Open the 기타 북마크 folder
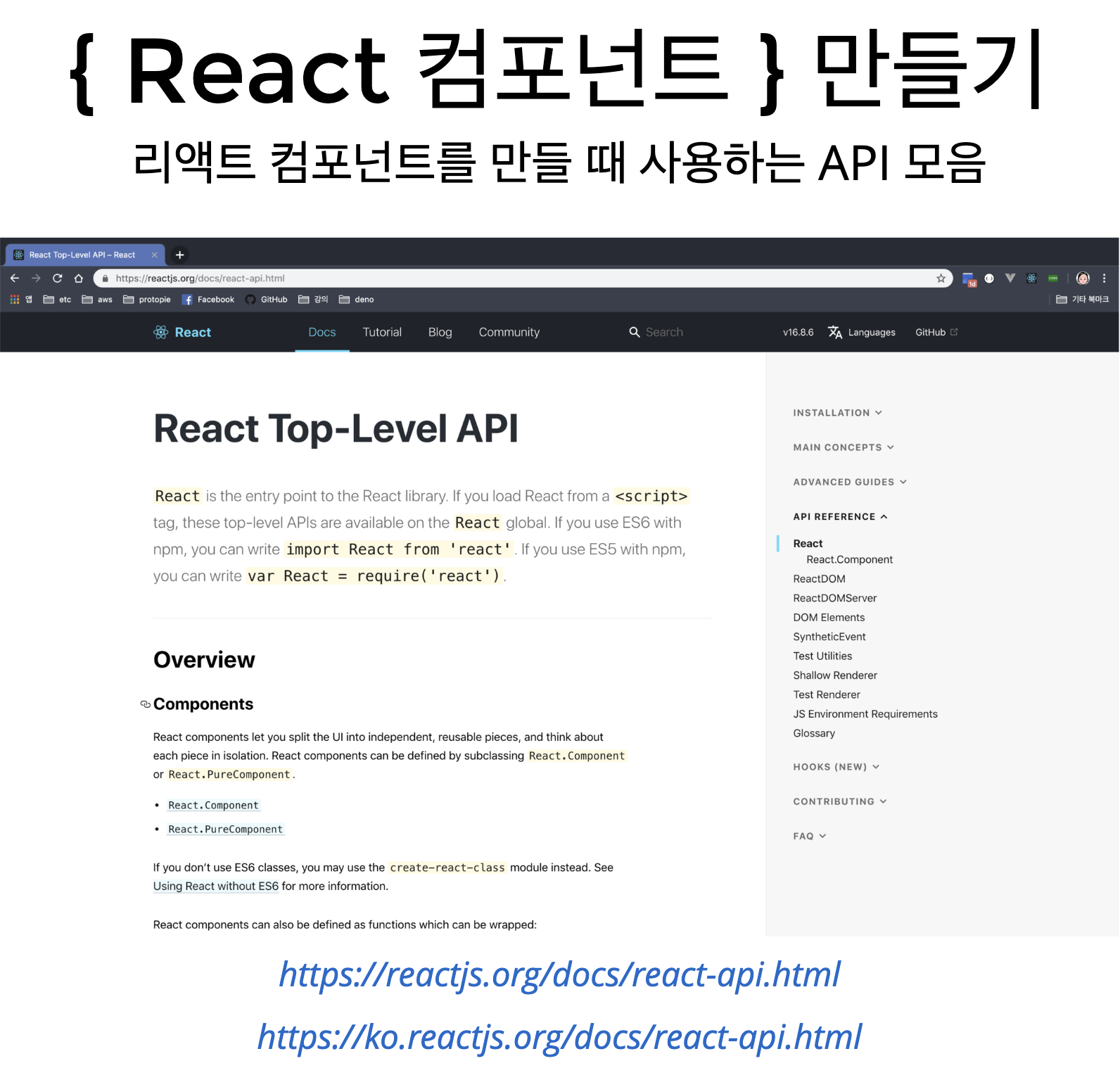Viewport: 1120px width, 1075px height. coord(1083,300)
